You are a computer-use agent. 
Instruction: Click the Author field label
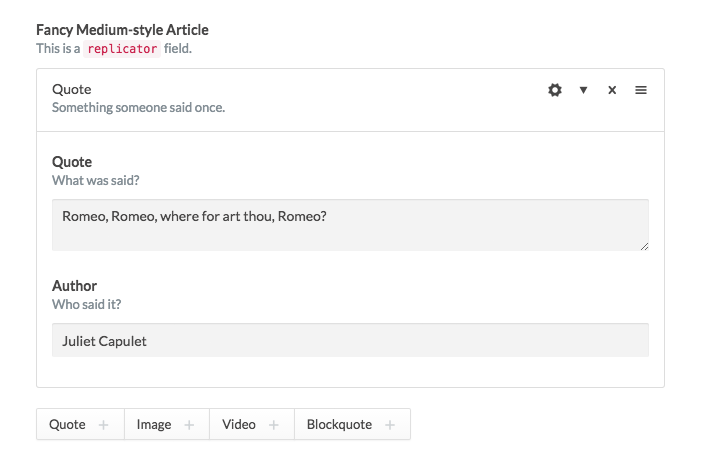tap(75, 286)
